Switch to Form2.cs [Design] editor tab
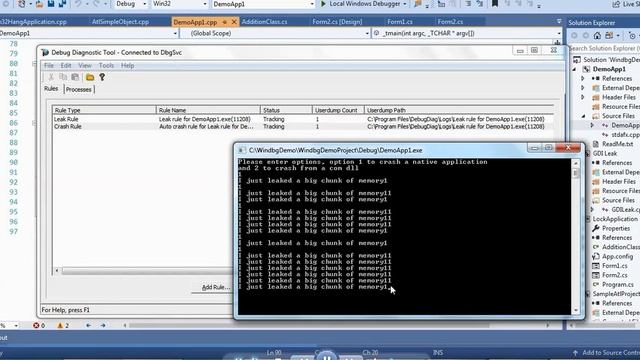 coord(337,22)
